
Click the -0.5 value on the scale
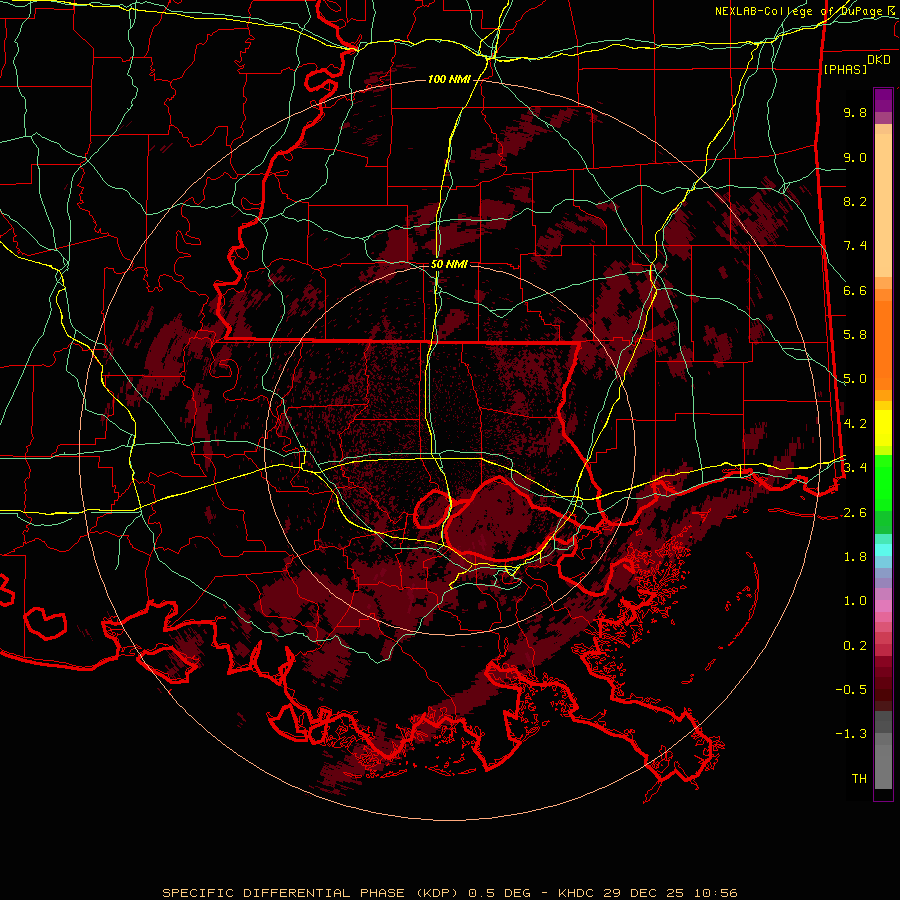pyautogui.click(x=851, y=690)
